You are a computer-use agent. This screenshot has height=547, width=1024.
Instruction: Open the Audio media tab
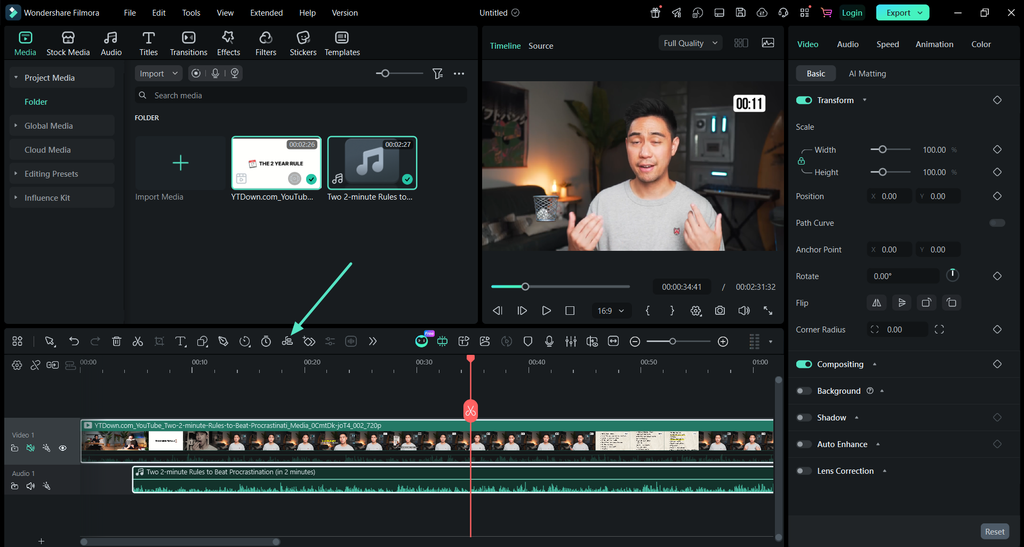tap(111, 44)
